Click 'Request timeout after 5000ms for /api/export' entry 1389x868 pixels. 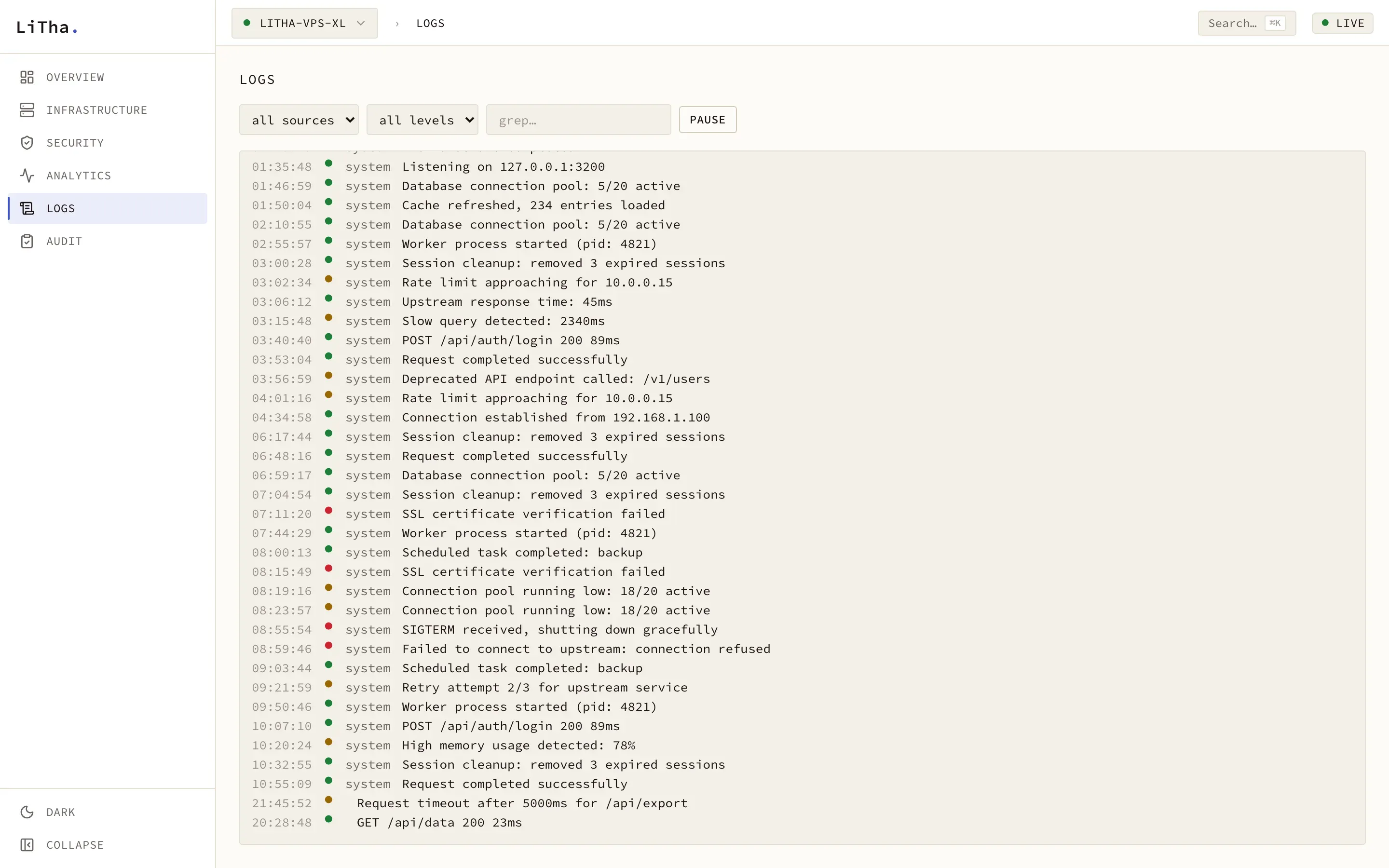pos(522,803)
